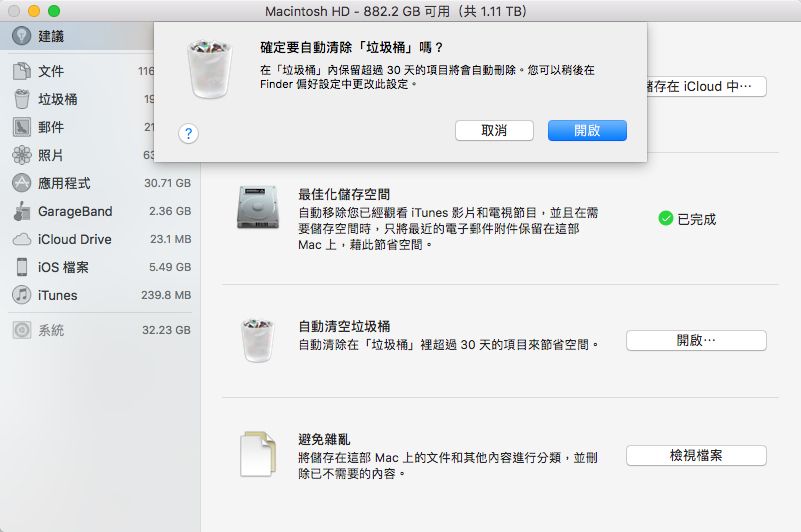
Task: Click the 儲存在 iCloud 中… button
Action: tap(706, 86)
